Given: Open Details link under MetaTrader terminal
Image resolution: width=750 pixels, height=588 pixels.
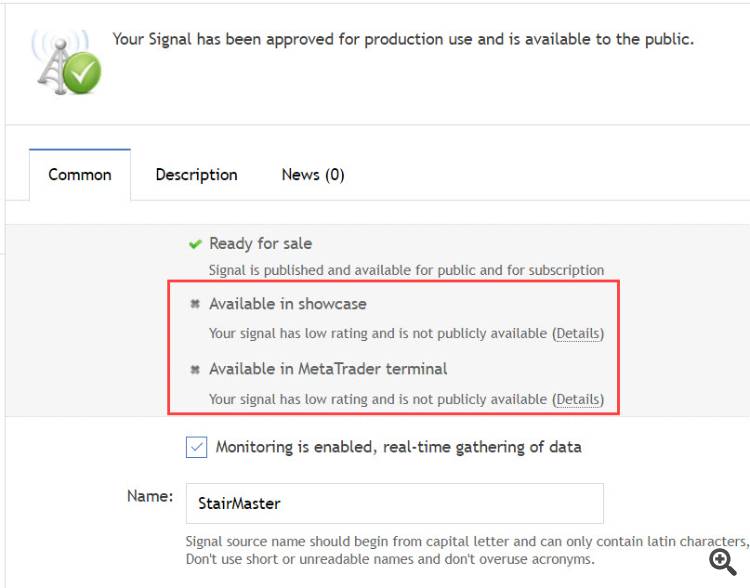Looking at the screenshot, I should coord(578,399).
